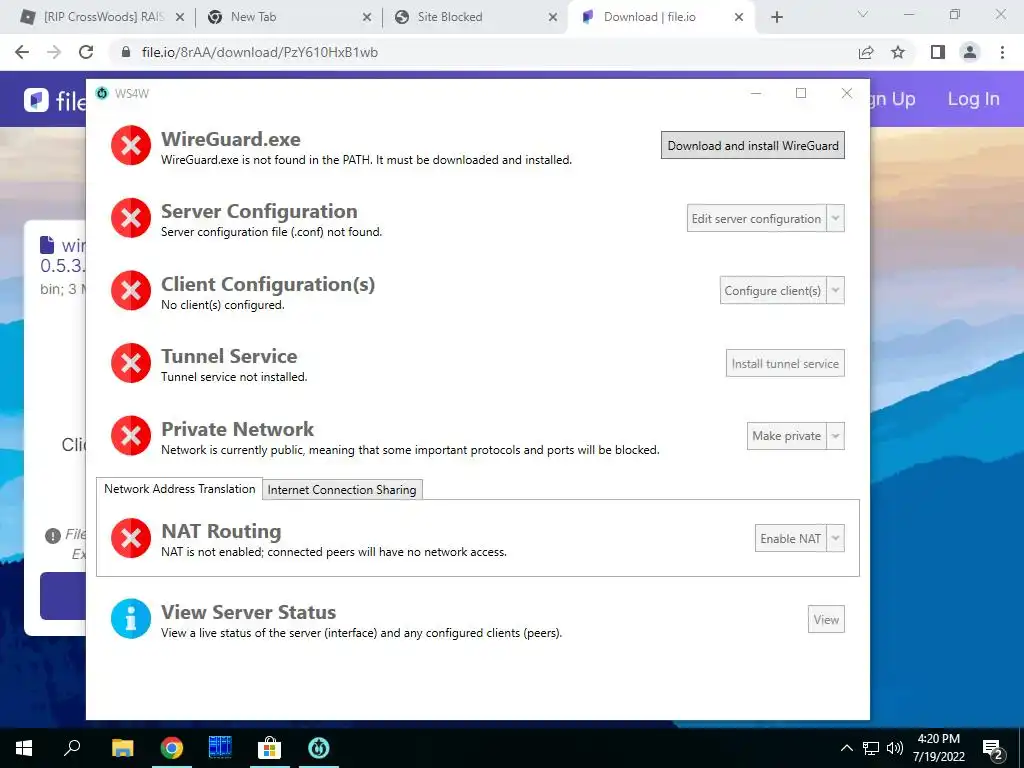Click the file.io URL address bar
This screenshot has width=1024, height=768.
pos(483,52)
